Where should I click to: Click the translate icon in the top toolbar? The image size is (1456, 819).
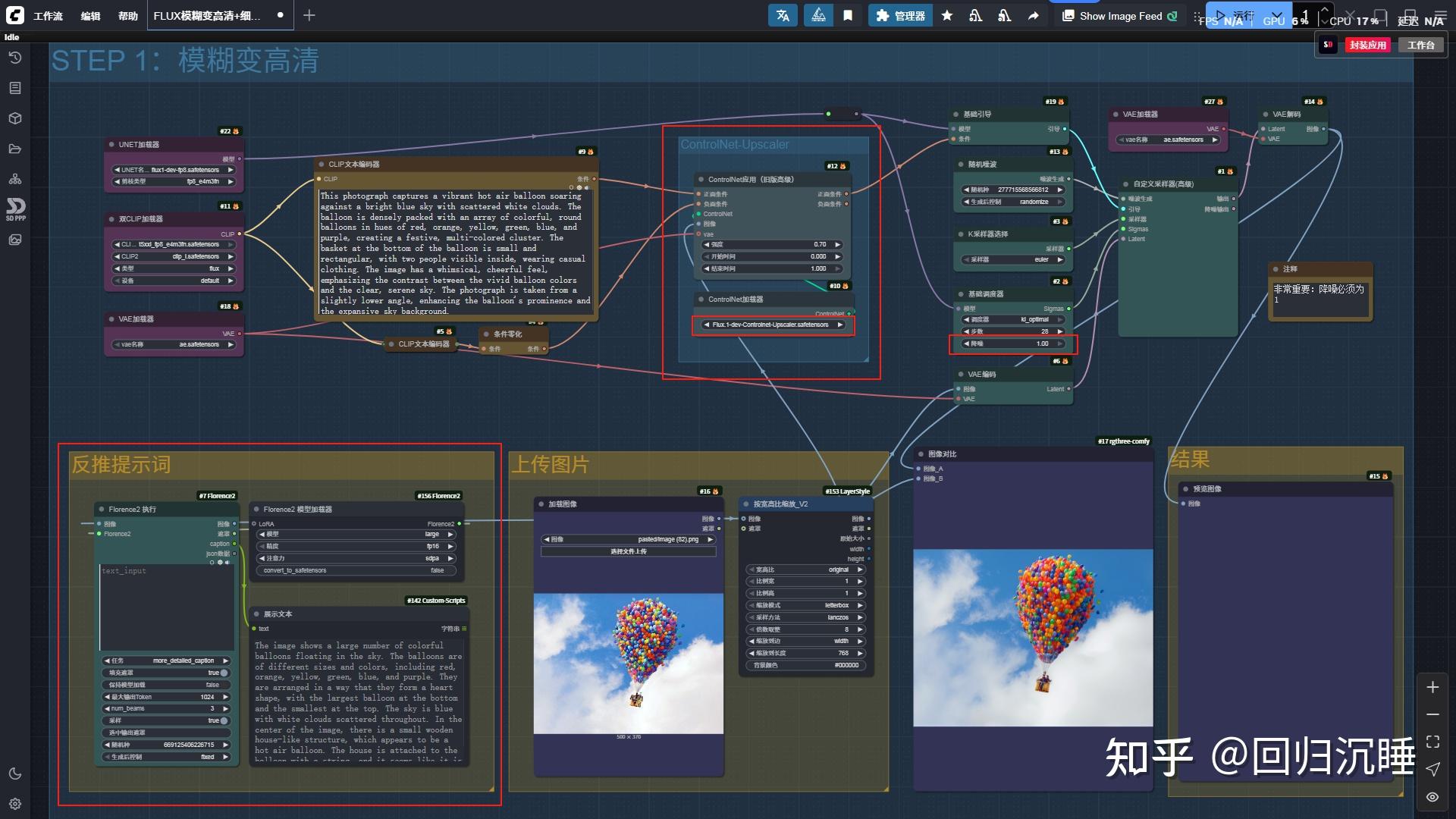coord(783,15)
